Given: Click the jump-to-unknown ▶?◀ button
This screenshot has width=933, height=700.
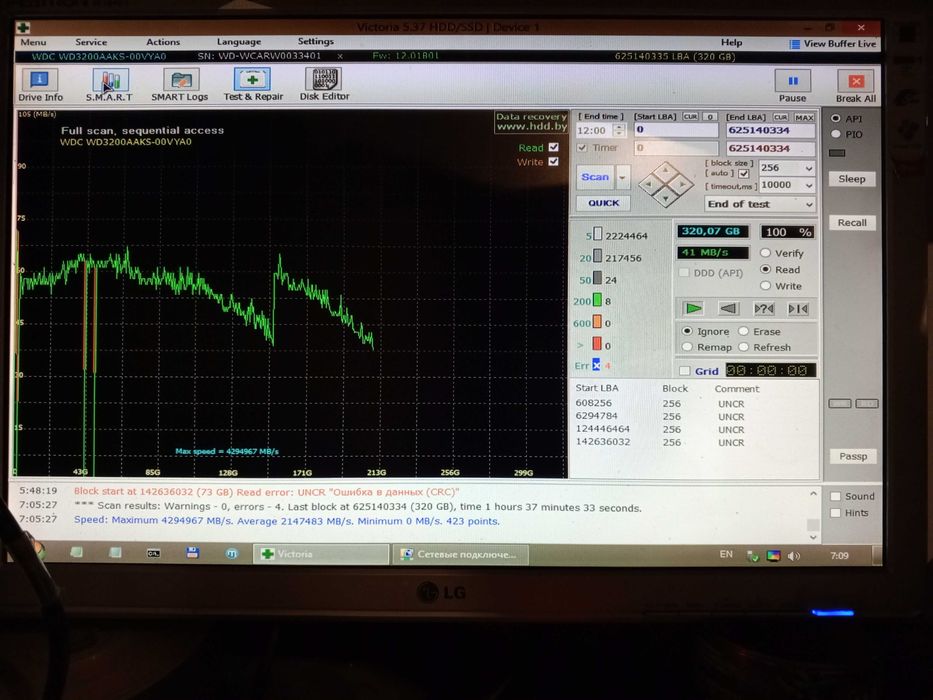Looking at the screenshot, I should point(763,308).
